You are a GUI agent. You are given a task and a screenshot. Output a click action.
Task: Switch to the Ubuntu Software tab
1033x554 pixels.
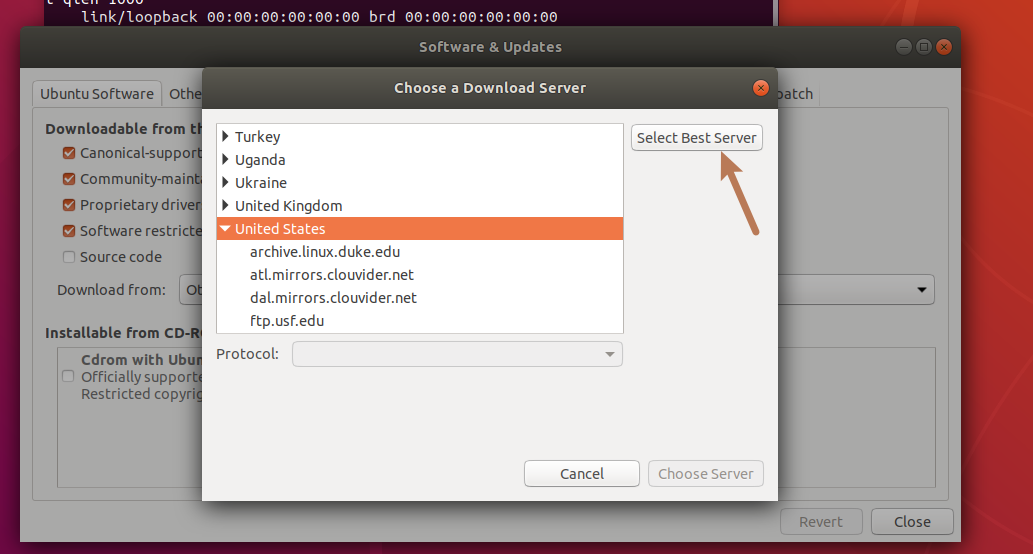click(97, 94)
